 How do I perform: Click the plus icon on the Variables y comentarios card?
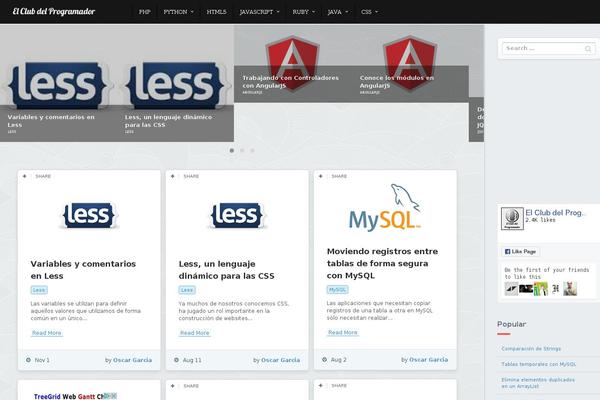tap(24, 176)
